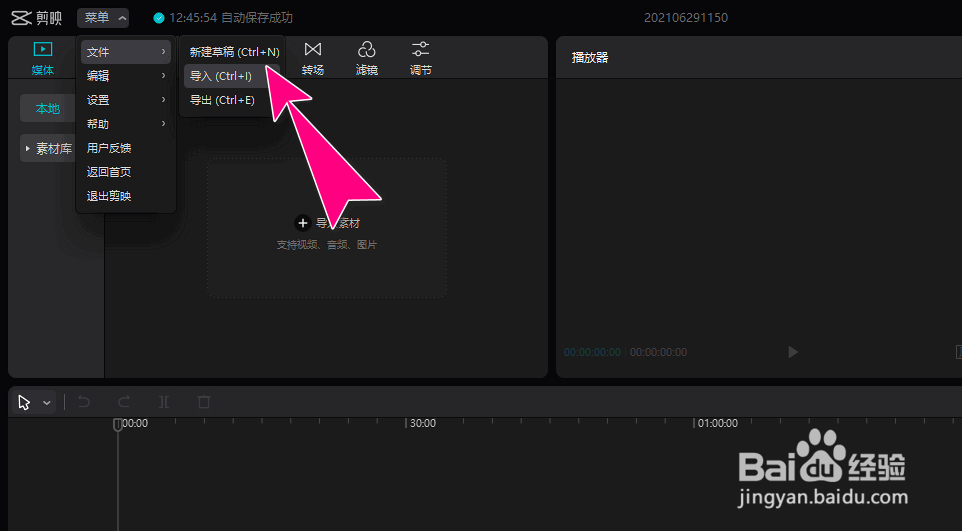This screenshot has width=962, height=531.
Task: Open pointer tool mode dropdown arrow
Action: [47, 403]
